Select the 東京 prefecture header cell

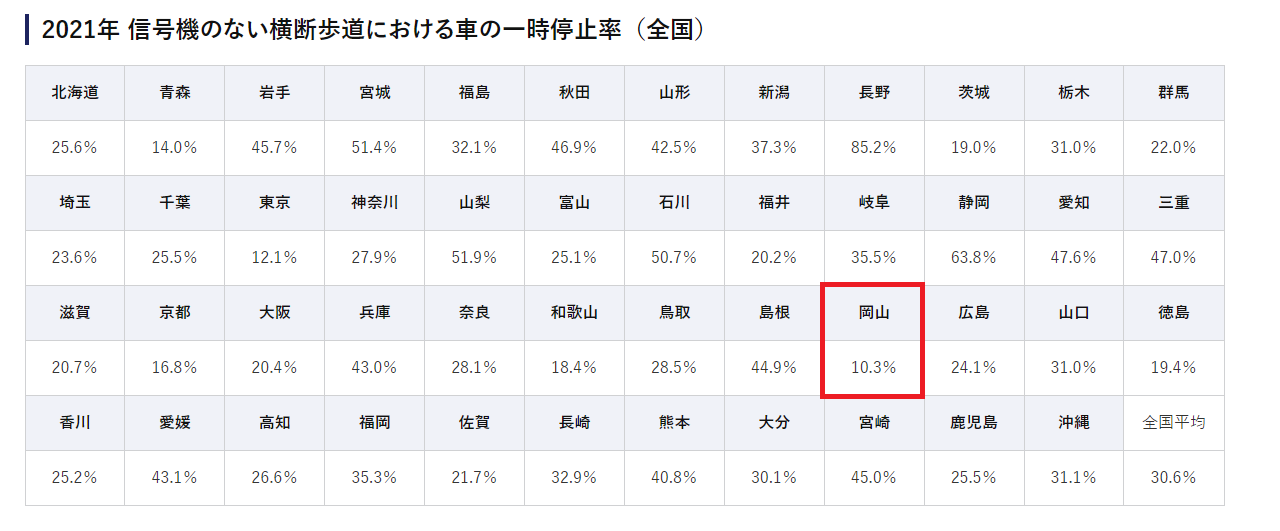[x=275, y=203]
